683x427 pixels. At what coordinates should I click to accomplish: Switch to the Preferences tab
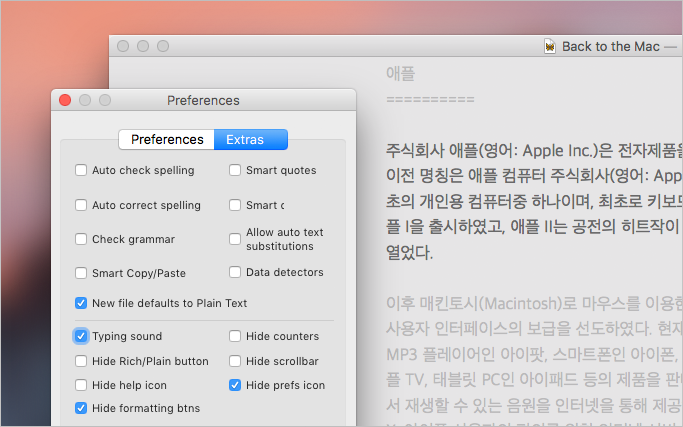[167, 139]
